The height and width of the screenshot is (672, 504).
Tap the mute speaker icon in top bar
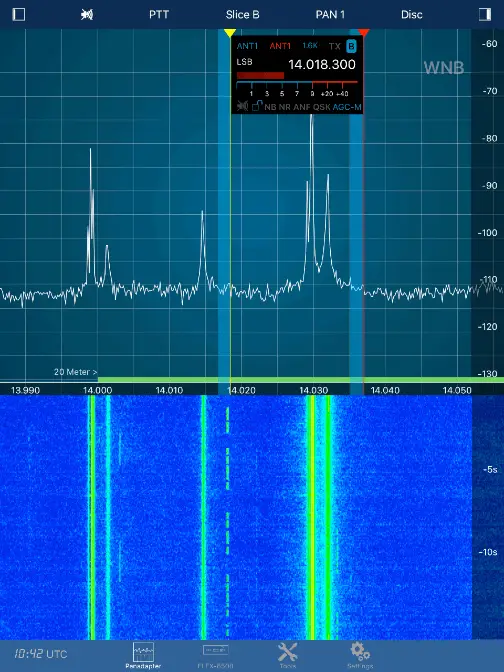click(x=87, y=15)
